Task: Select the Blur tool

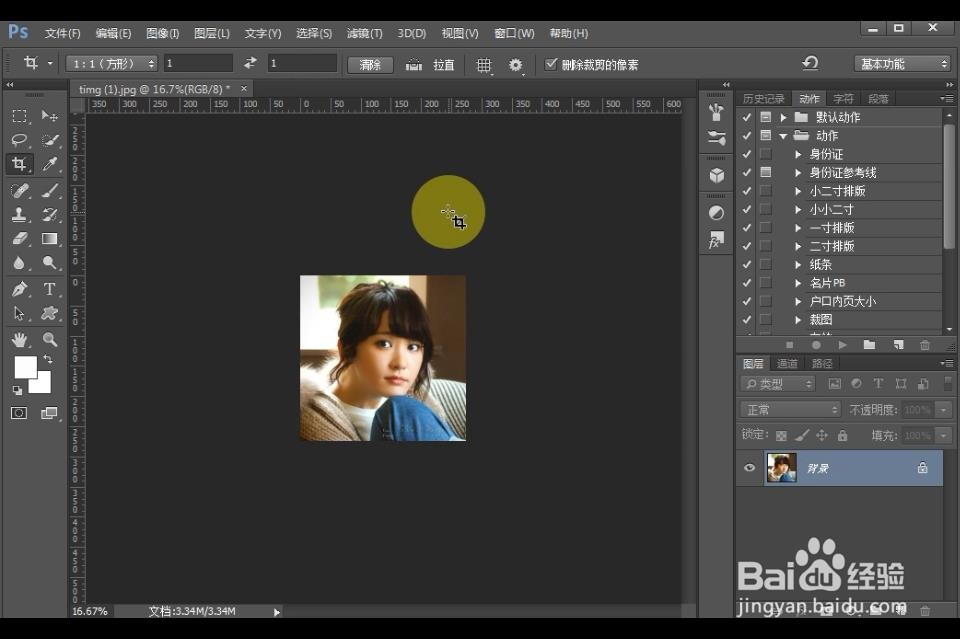Action: click(20, 263)
